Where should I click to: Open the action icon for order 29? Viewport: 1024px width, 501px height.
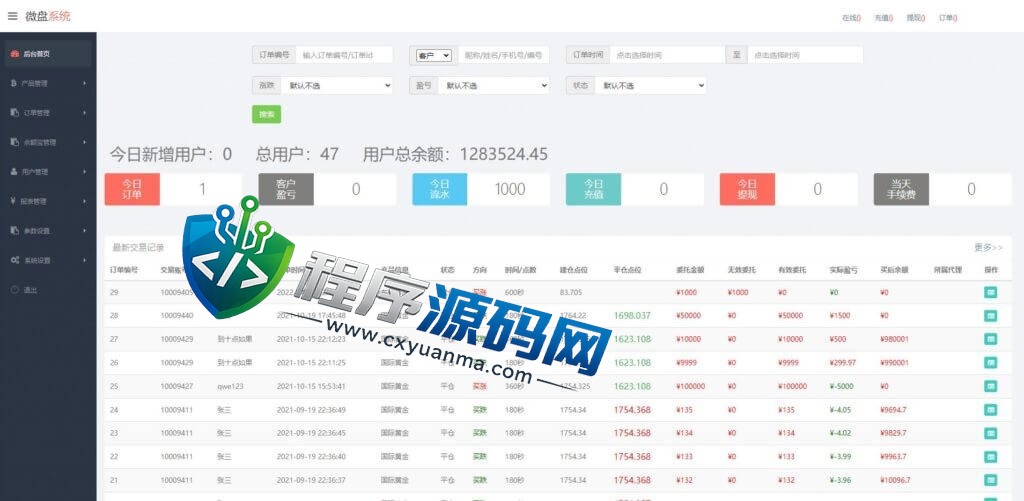click(x=991, y=293)
